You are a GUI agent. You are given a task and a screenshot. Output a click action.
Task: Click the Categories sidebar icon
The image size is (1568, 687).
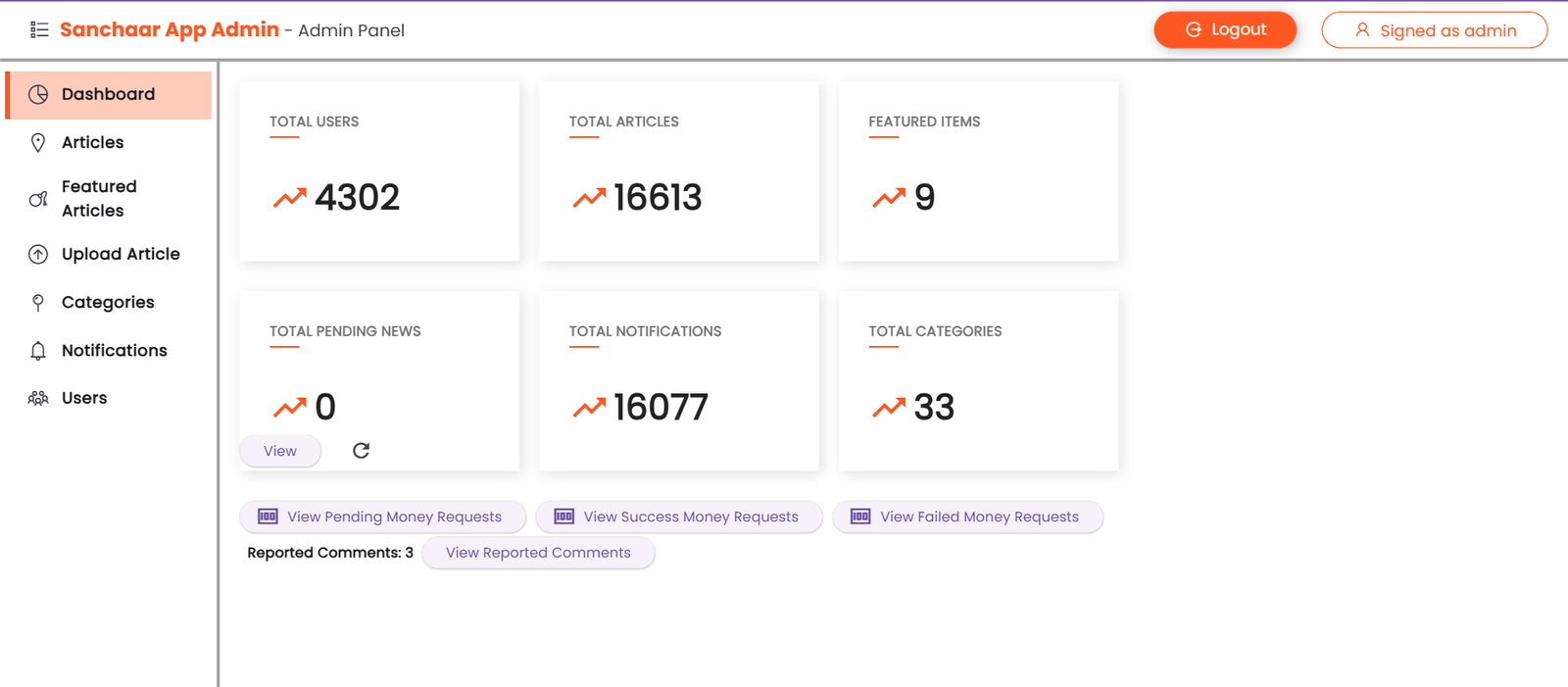click(x=38, y=303)
